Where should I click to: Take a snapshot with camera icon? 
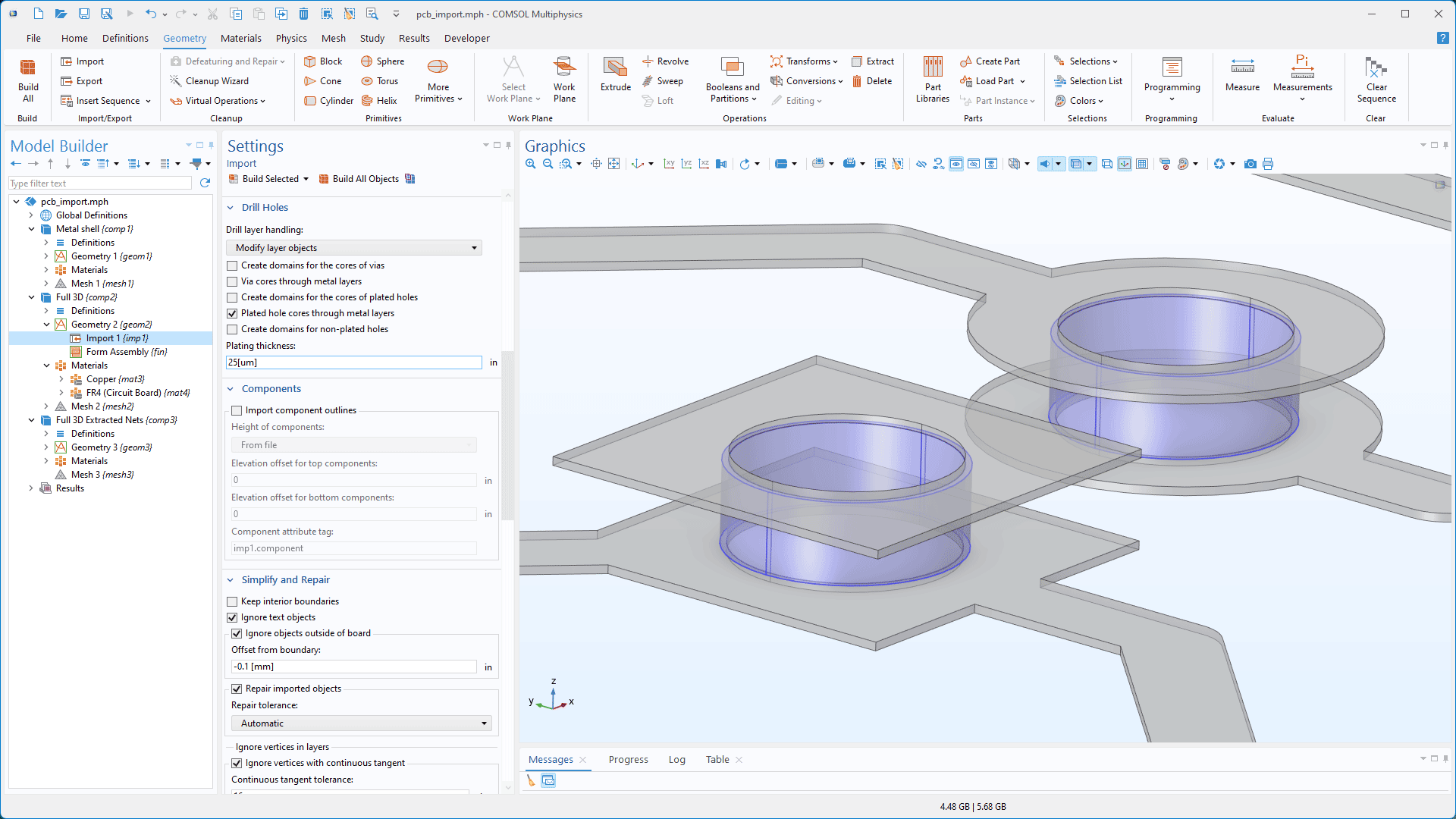click(1250, 164)
